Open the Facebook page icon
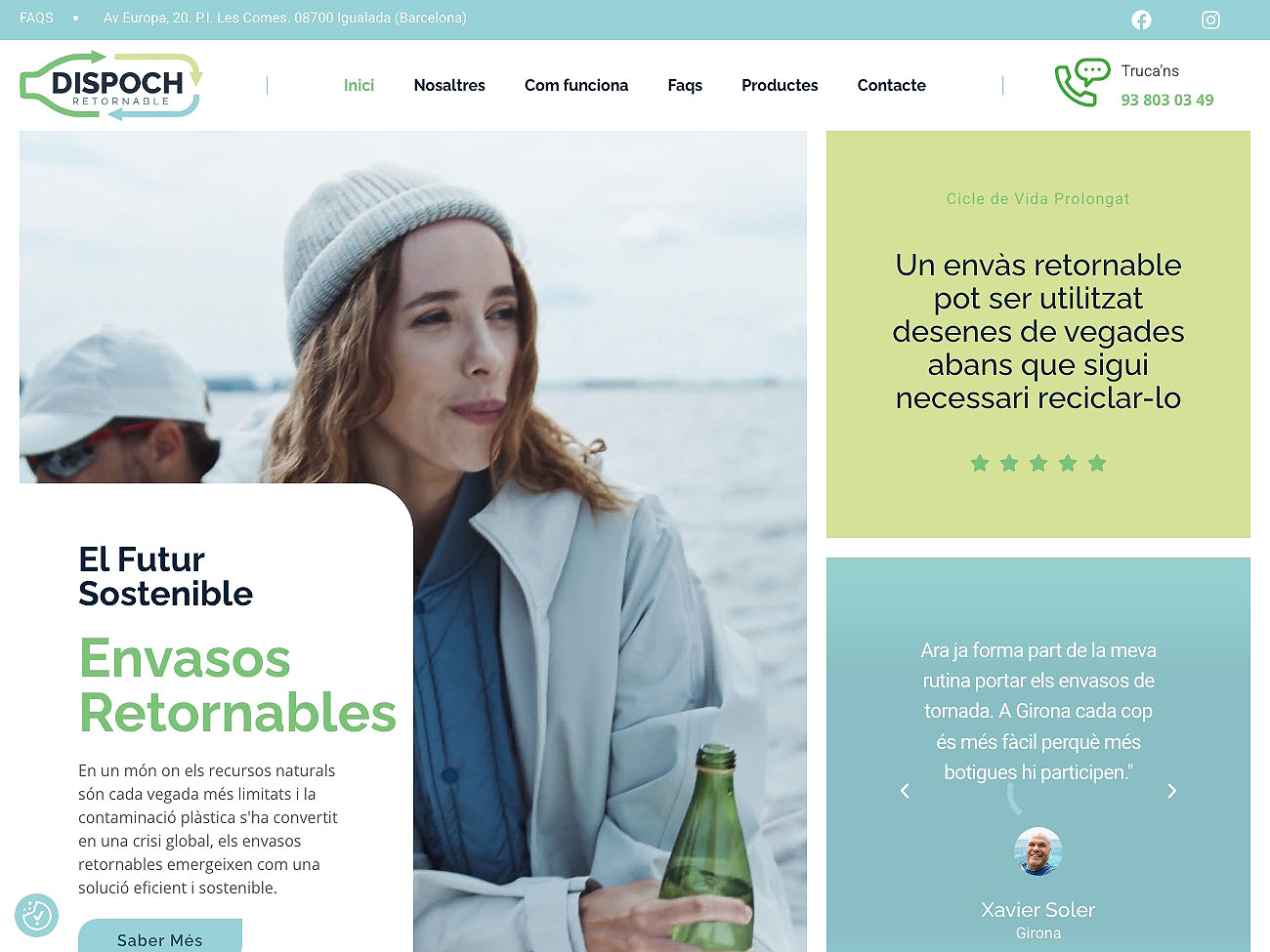1270x952 pixels. (x=1141, y=20)
